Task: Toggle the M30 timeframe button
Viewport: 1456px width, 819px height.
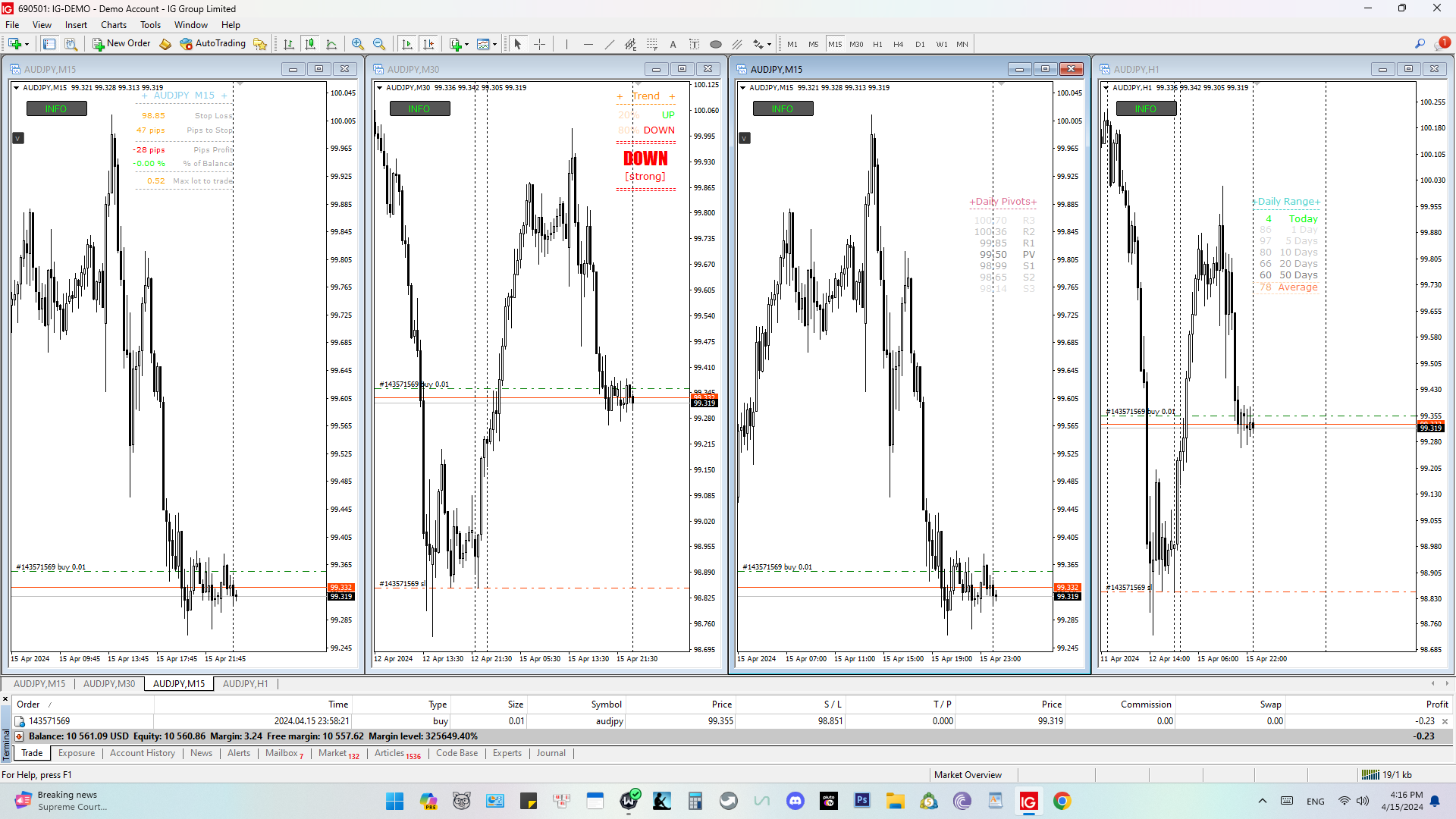Action: point(856,44)
